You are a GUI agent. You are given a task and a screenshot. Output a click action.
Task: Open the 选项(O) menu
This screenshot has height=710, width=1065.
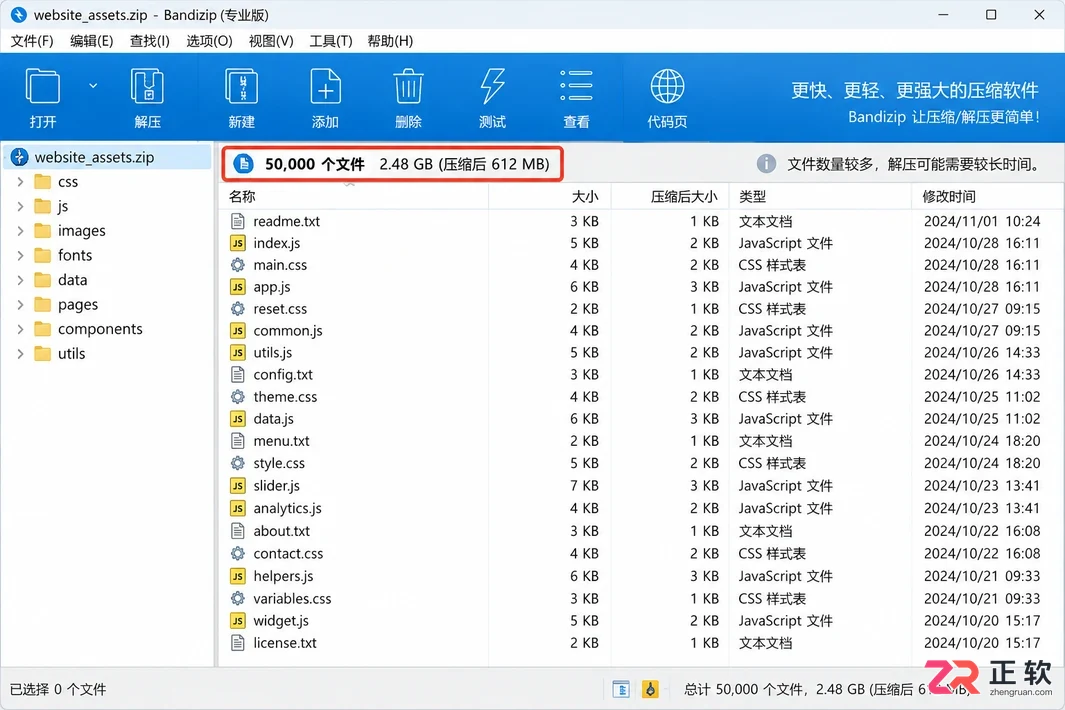209,41
